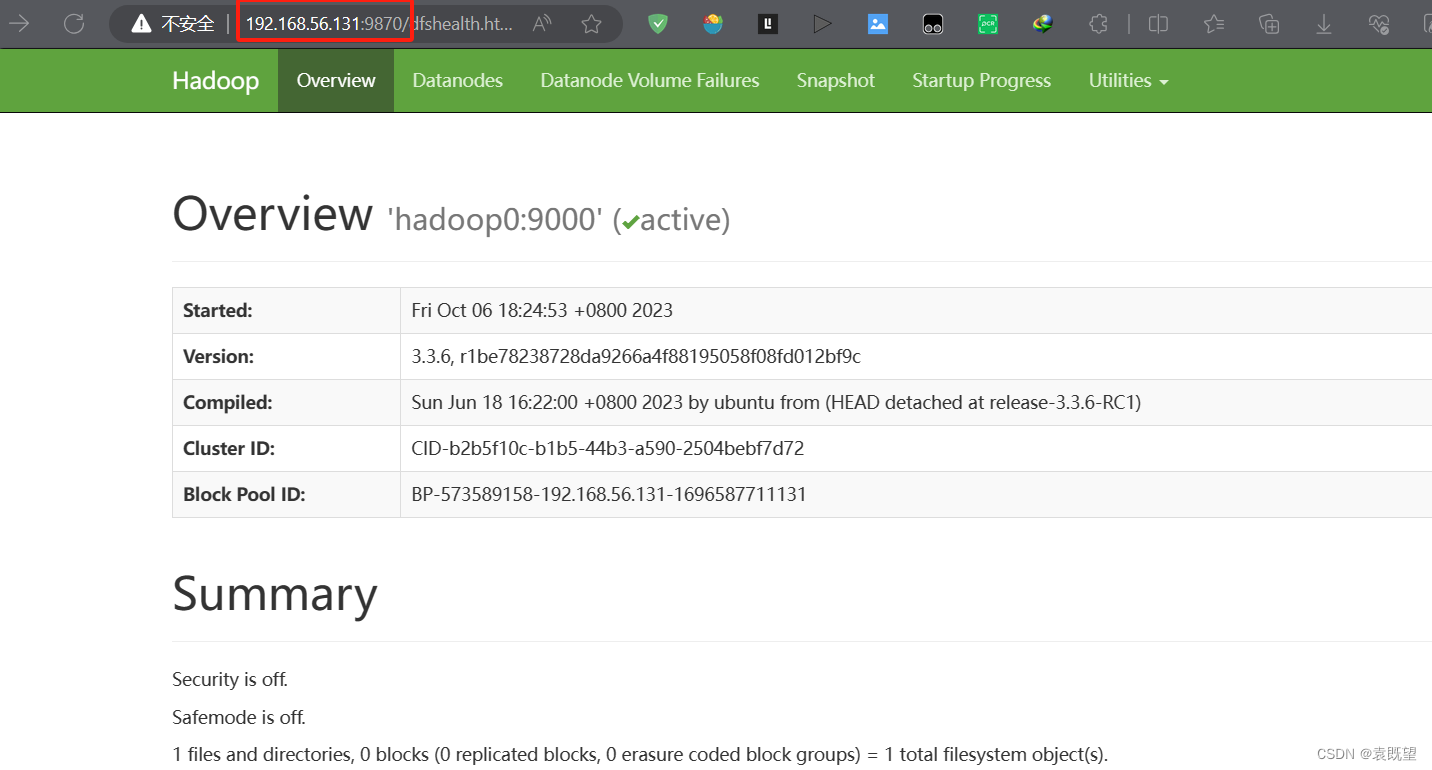Click the version value starting with 3.3.6
The width and height of the screenshot is (1432, 770).
(636, 357)
